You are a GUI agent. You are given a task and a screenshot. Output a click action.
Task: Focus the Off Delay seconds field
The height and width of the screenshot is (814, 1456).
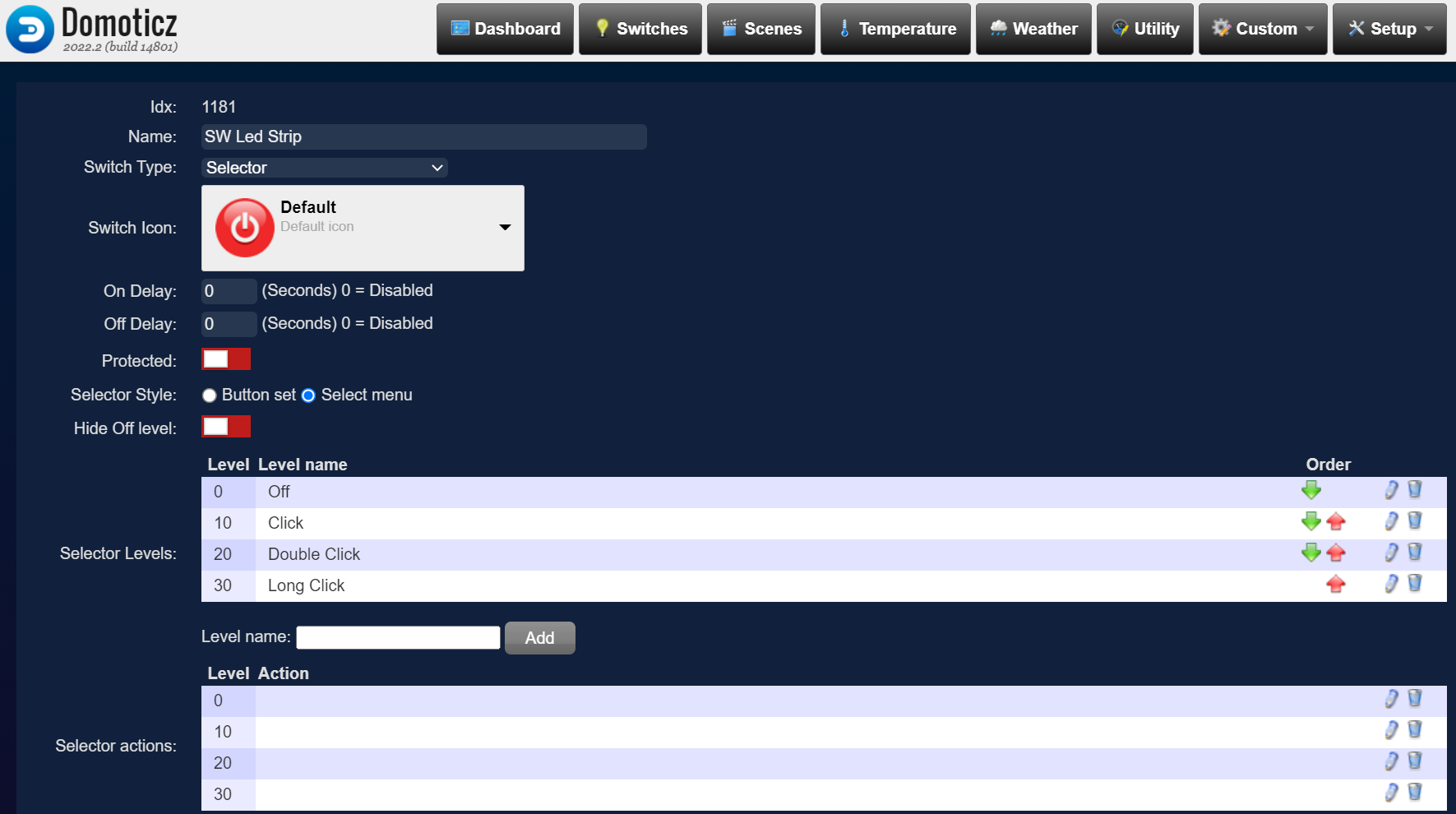coord(229,324)
